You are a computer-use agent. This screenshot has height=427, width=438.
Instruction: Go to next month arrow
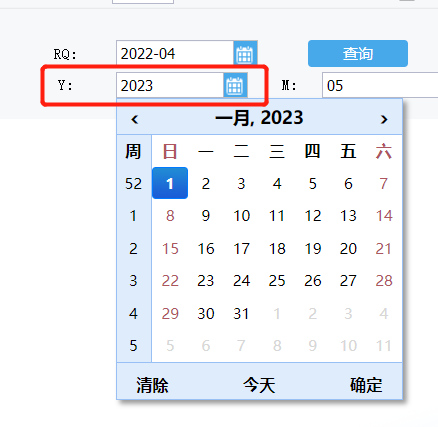384,119
